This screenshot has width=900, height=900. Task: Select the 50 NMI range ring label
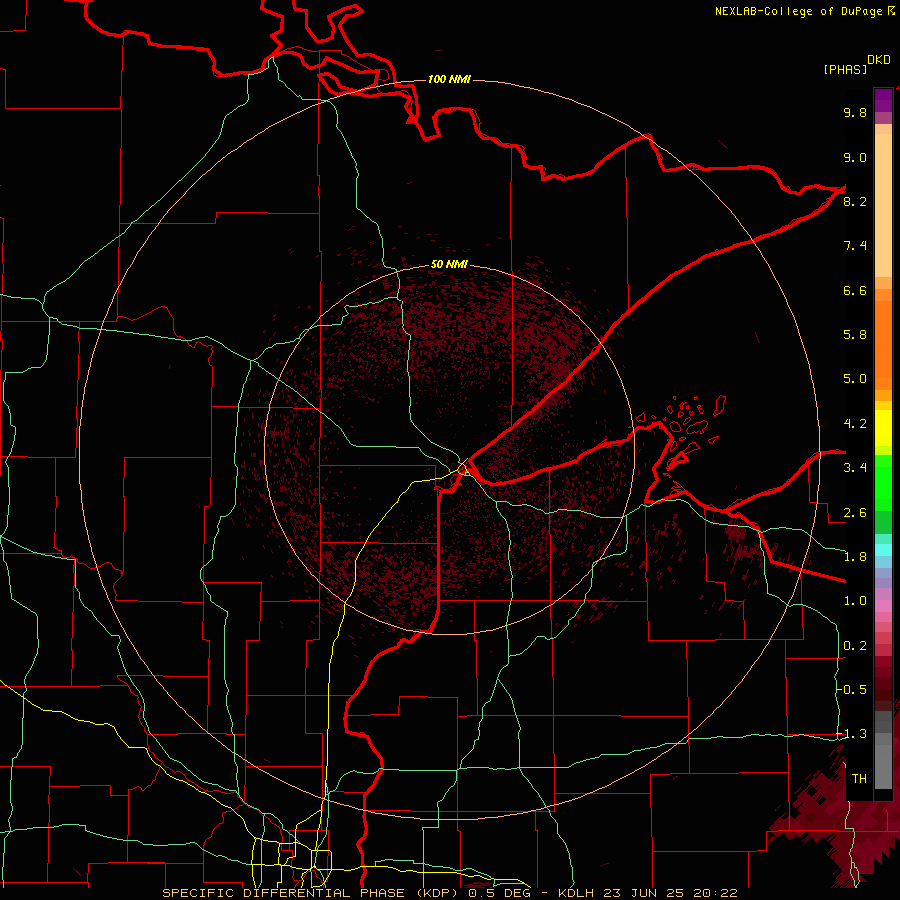449,264
